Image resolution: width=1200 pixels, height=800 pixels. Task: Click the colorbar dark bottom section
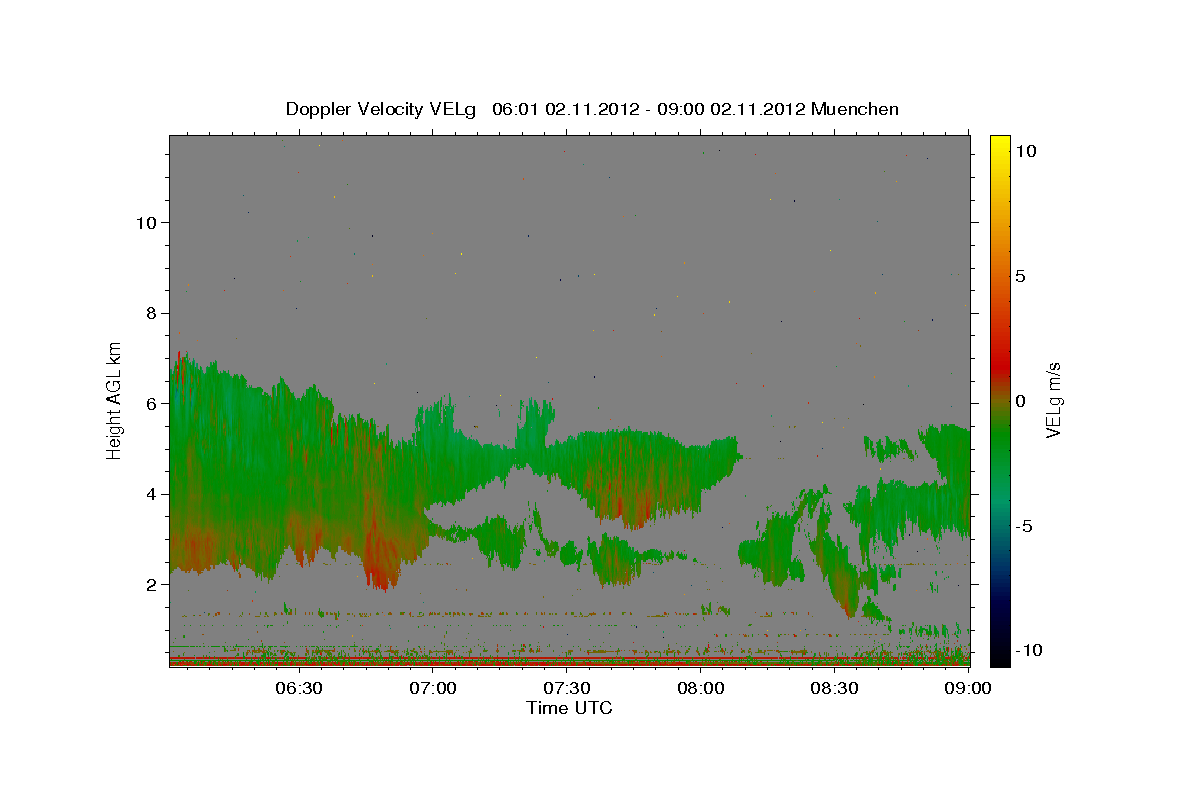(1000, 640)
